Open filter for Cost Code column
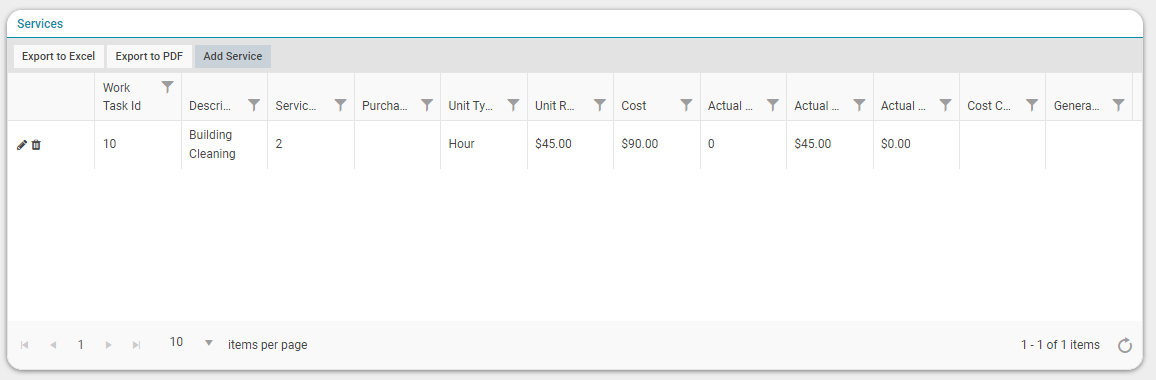1156x380 pixels. tap(1032, 106)
